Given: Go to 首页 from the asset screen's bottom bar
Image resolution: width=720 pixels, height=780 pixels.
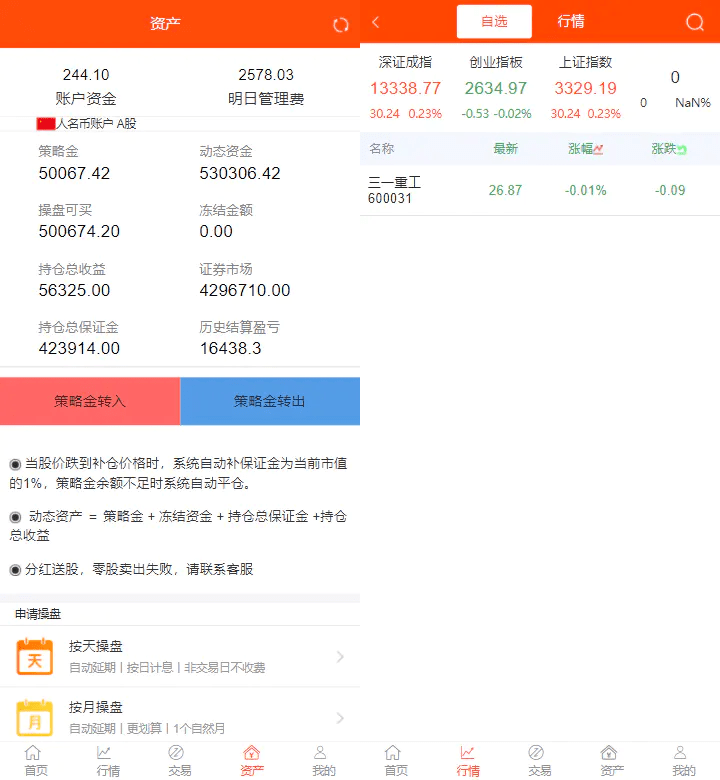Looking at the screenshot, I should click(35, 760).
